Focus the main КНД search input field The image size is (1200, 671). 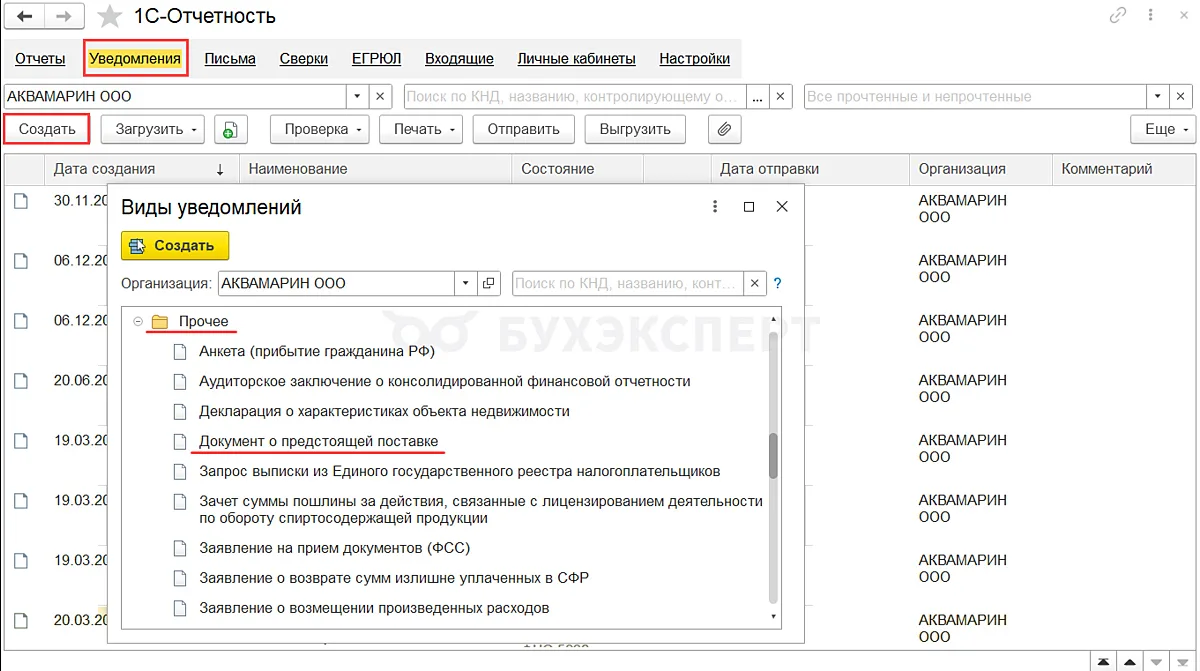[575, 97]
